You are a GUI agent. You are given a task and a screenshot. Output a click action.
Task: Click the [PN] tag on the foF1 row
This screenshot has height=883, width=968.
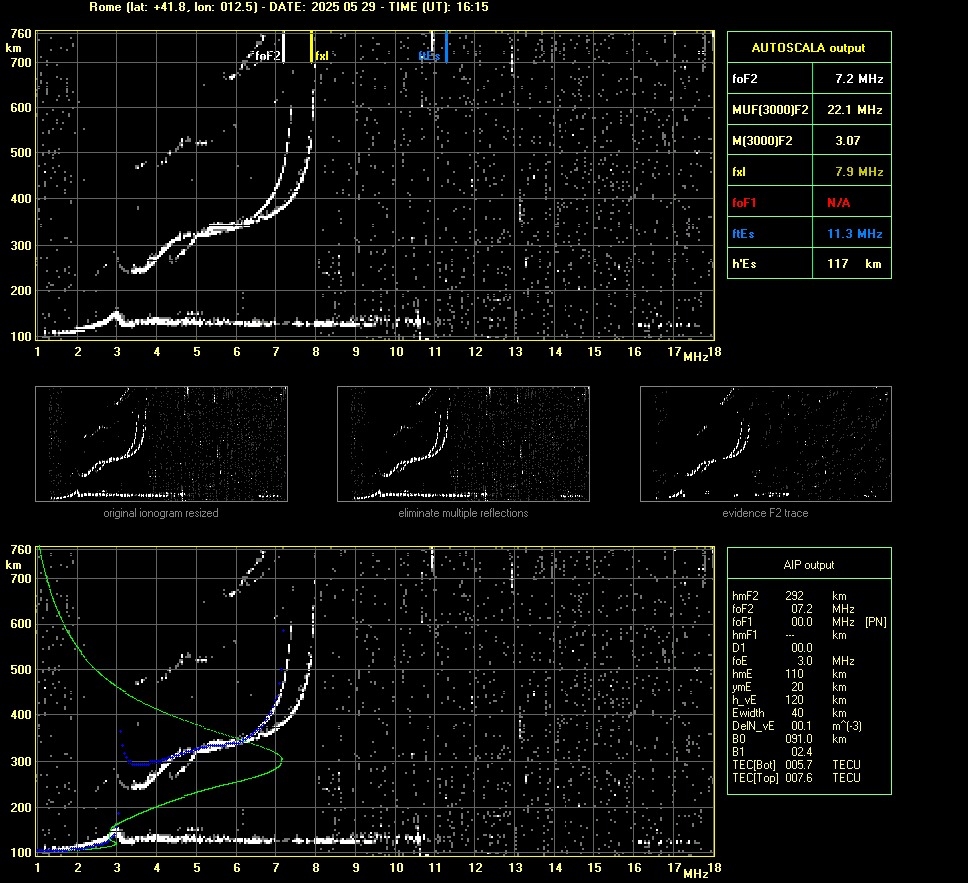(x=876, y=622)
